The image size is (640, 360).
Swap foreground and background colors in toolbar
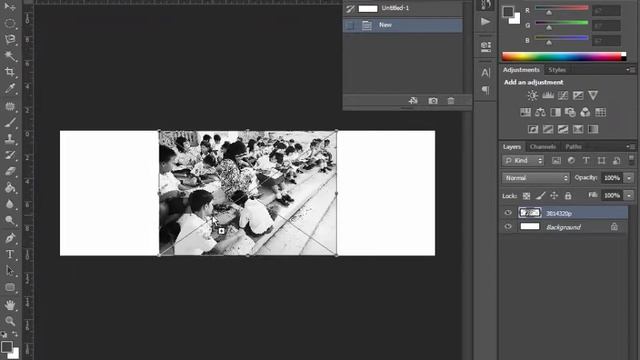(15, 334)
